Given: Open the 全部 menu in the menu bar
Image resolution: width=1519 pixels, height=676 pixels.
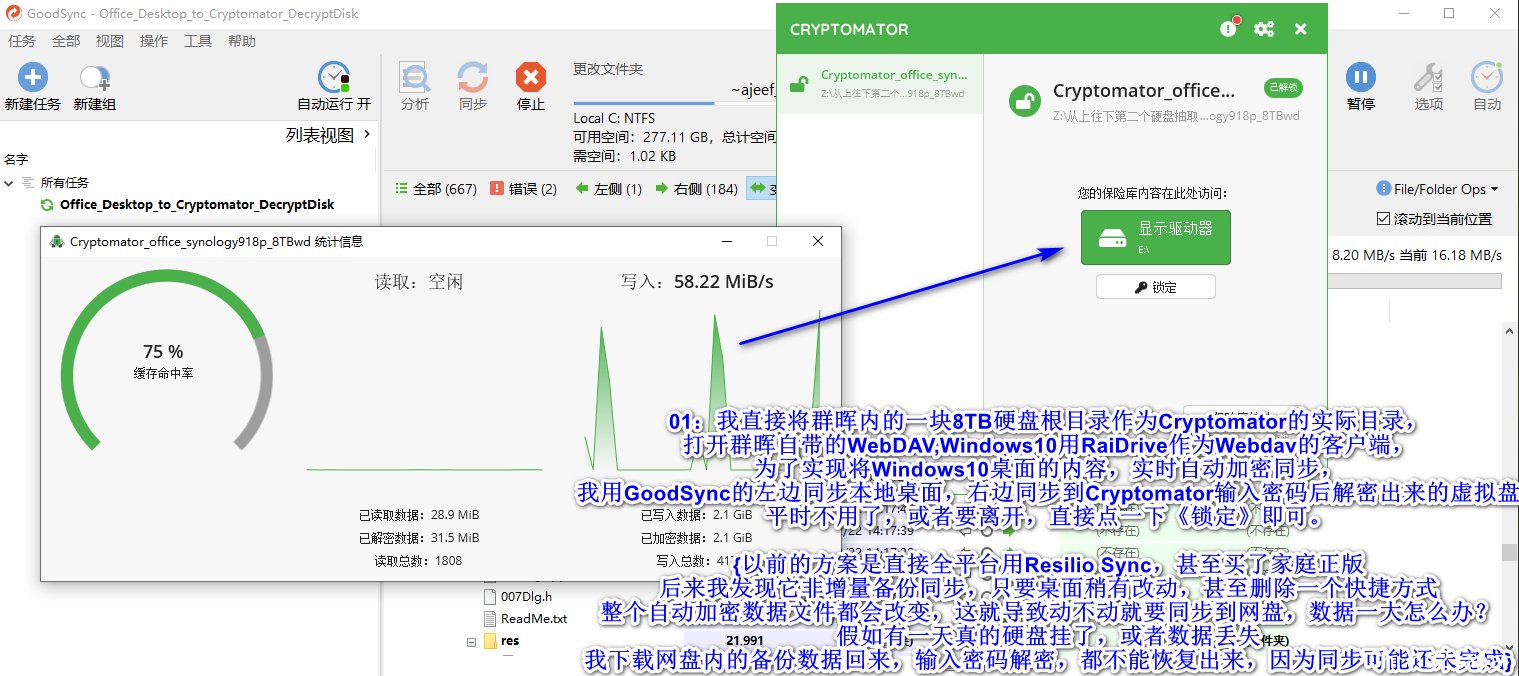Looking at the screenshot, I should click(x=66, y=41).
